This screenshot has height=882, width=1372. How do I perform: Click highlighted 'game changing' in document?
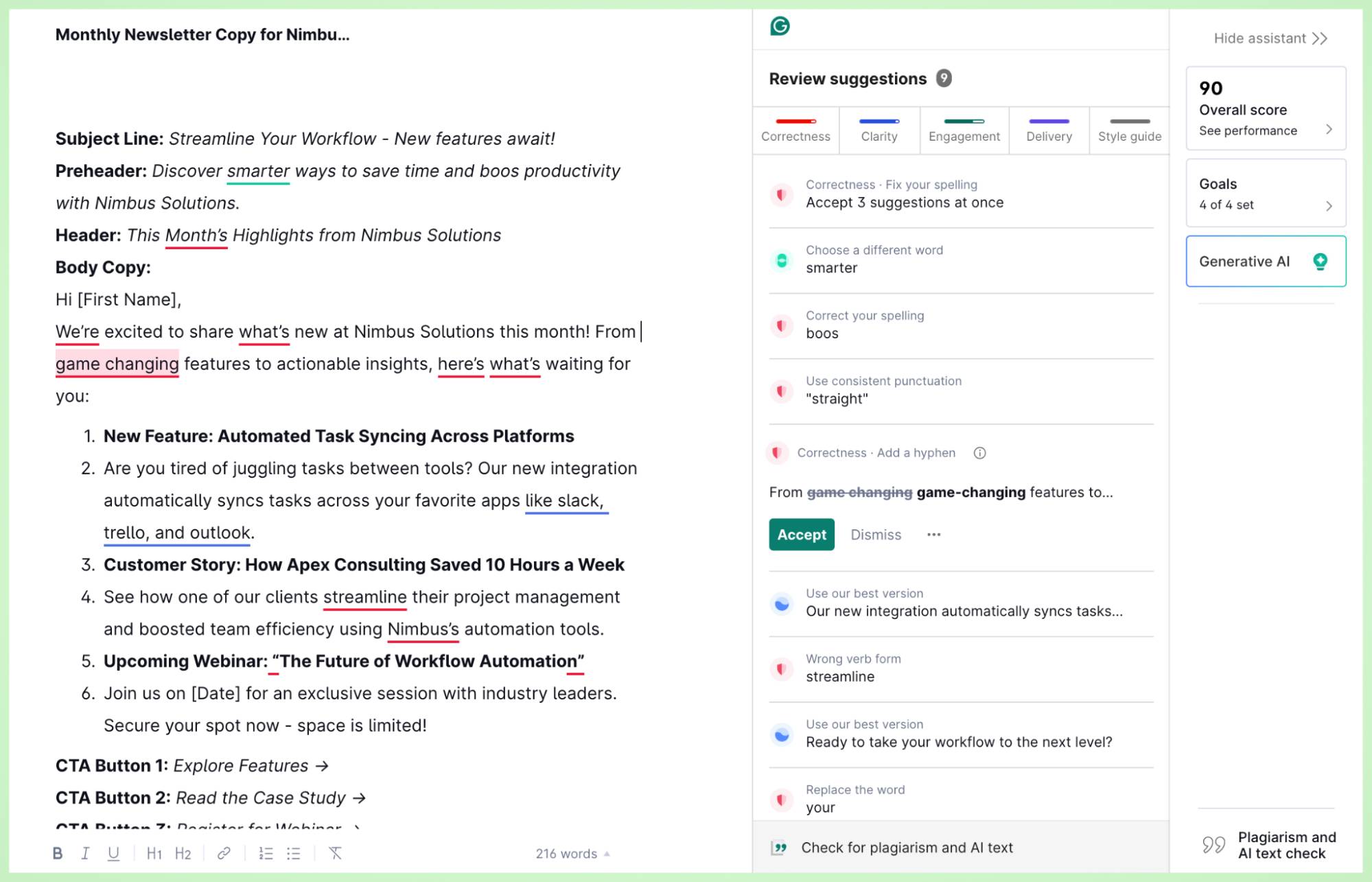(117, 364)
